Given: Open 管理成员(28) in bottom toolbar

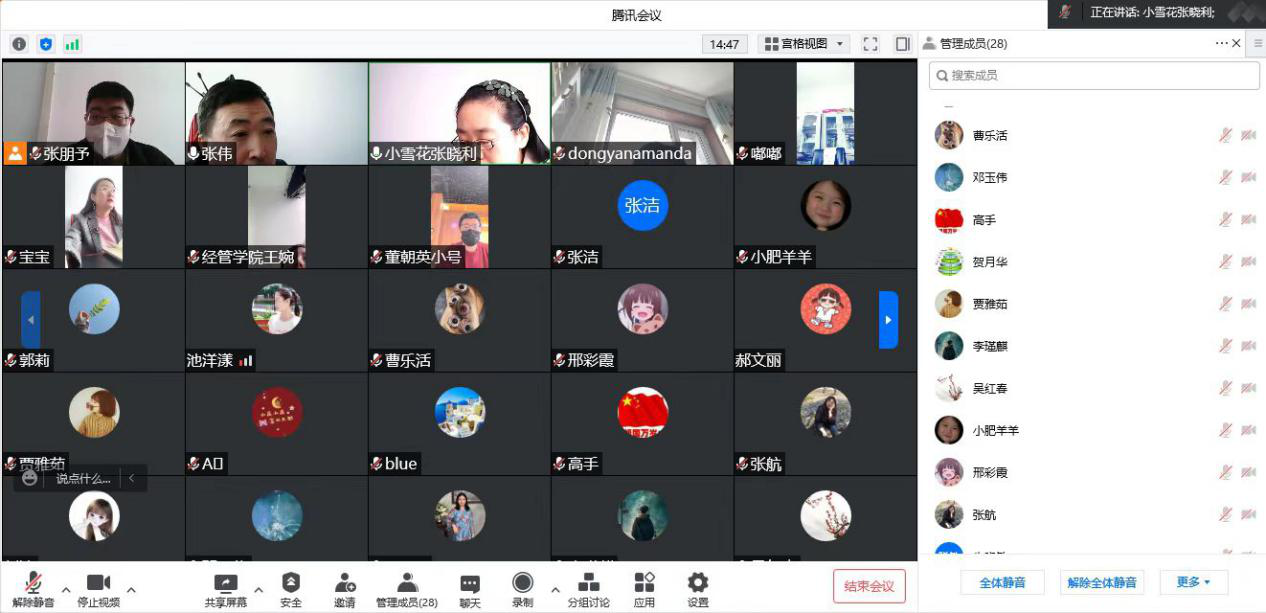Looking at the screenshot, I should coord(406,584).
